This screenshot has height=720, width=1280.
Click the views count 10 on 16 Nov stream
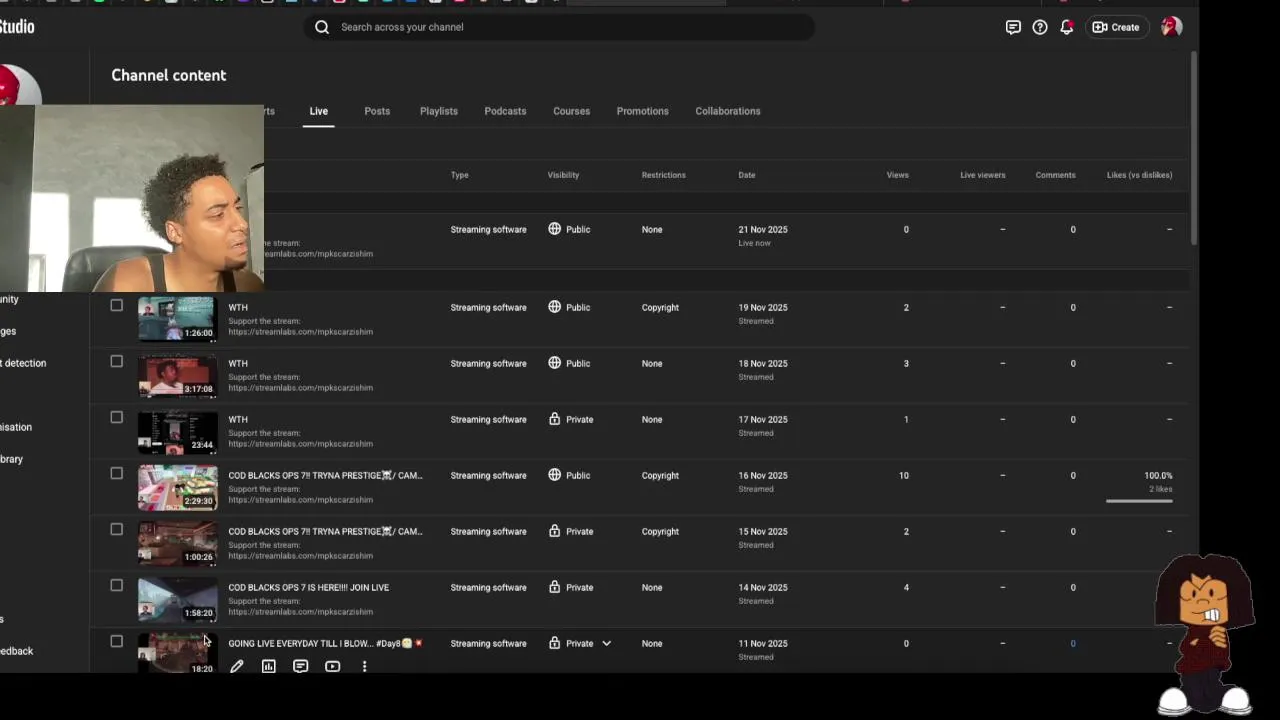pyautogui.click(x=903, y=475)
